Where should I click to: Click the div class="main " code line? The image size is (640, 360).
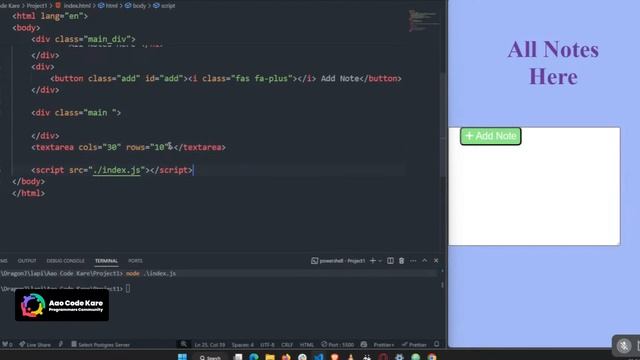coord(76,113)
